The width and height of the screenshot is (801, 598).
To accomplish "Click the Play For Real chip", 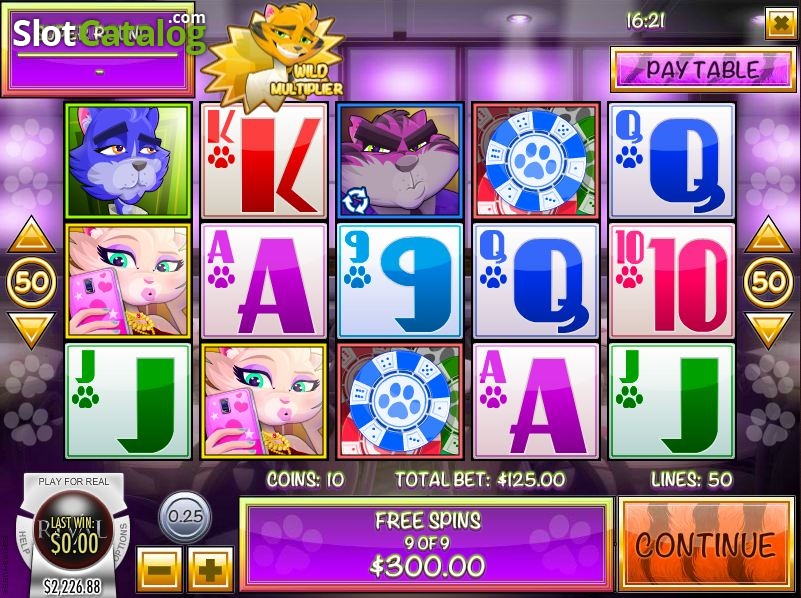I will [x=74, y=482].
